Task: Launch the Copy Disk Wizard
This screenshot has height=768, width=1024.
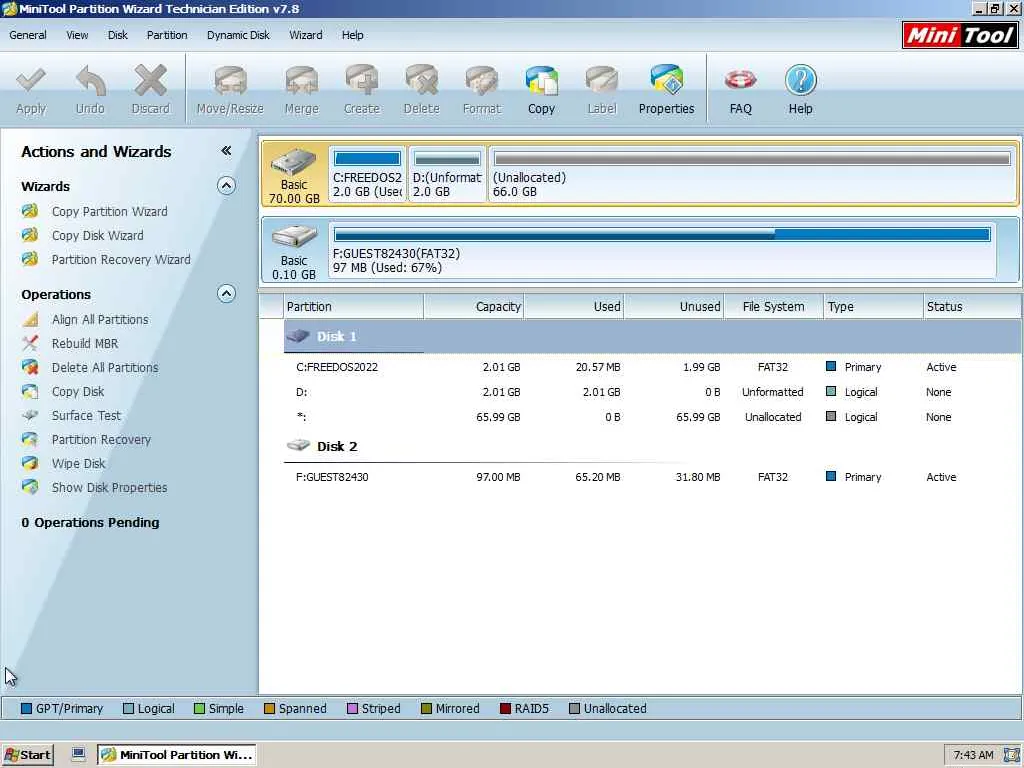Action: pyautogui.click(x=97, y=236)
